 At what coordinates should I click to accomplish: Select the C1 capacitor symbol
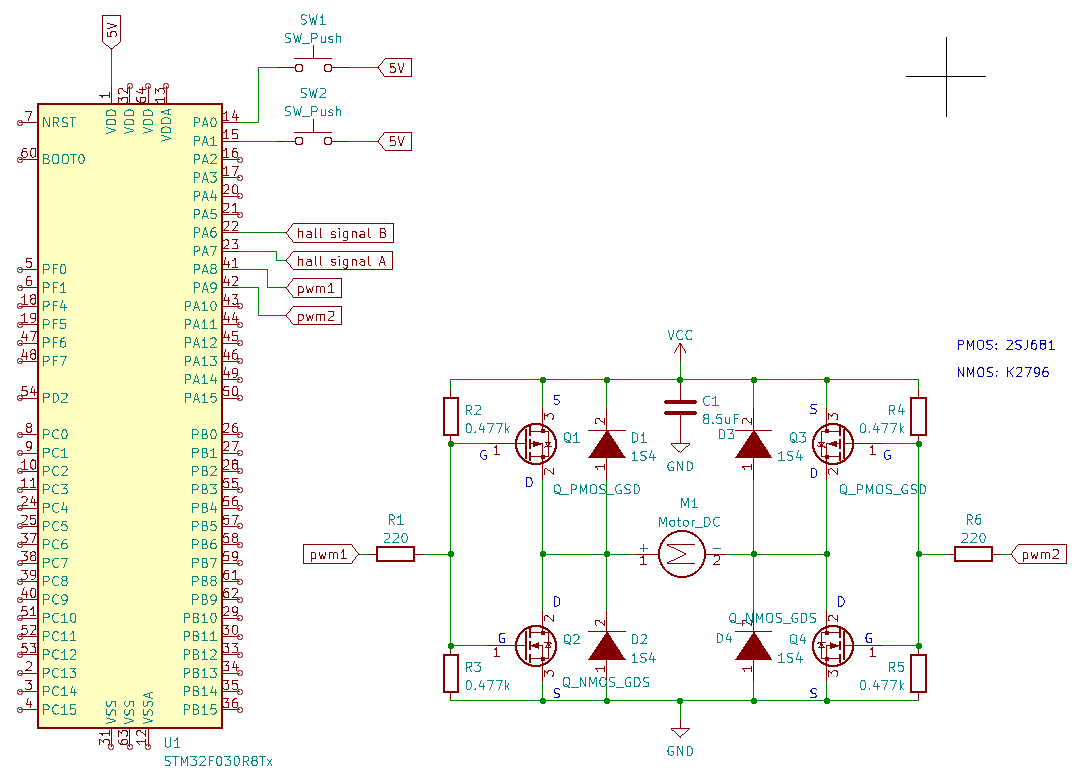680,407
